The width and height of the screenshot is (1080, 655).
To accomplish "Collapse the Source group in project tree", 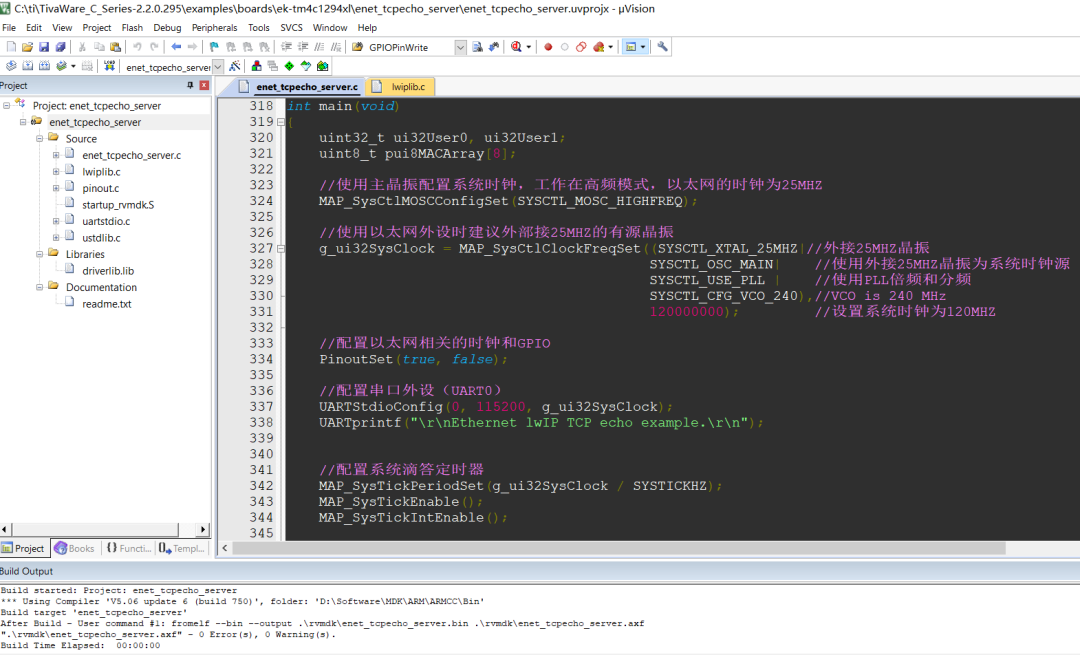I will (39, 138).
